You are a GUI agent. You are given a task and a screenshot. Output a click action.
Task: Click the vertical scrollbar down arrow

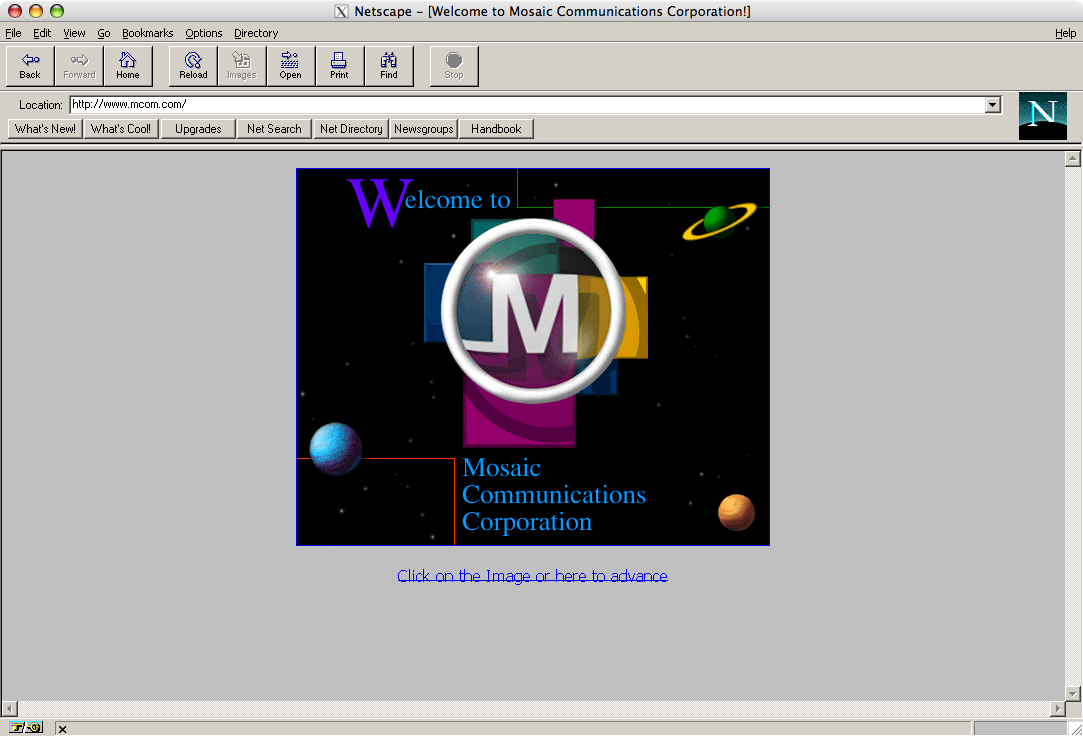1073,693
